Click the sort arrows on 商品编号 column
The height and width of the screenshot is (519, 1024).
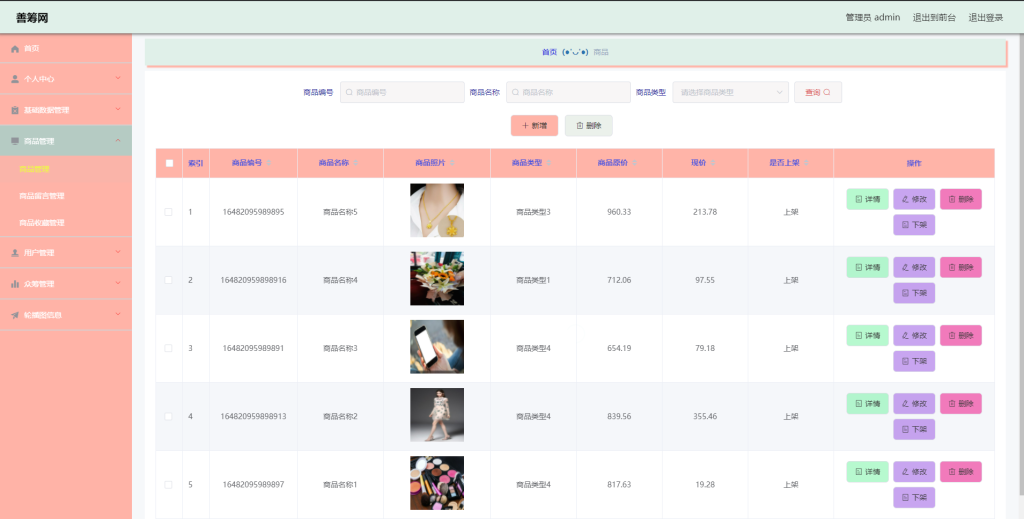point(269,163)
